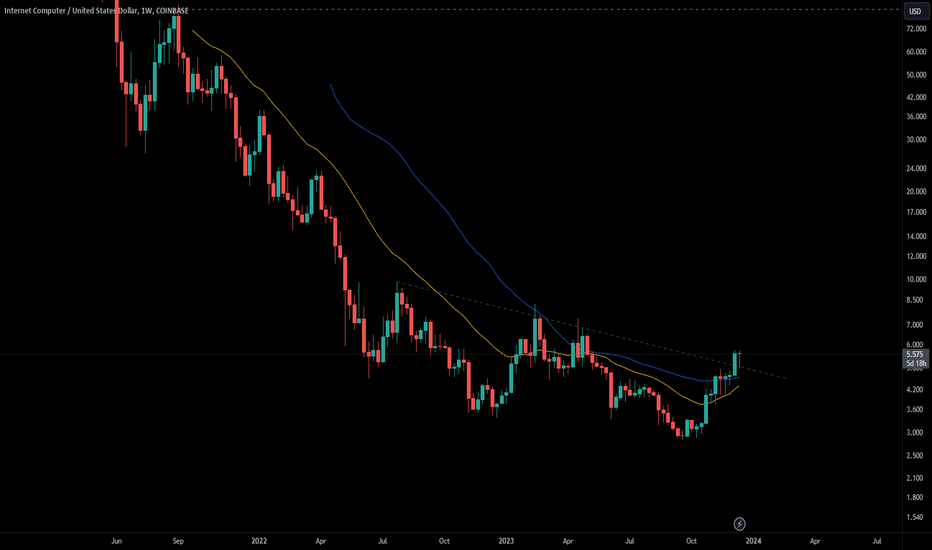Image resolution: width=932 pixels, height=550 pixels.
Task: Click the countdown label 5d 18h
Action: [x=915, y=363]
